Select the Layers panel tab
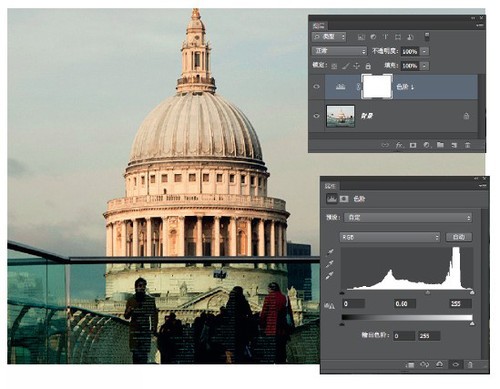Viewport: 500px width, 389px height. [319, 25]
